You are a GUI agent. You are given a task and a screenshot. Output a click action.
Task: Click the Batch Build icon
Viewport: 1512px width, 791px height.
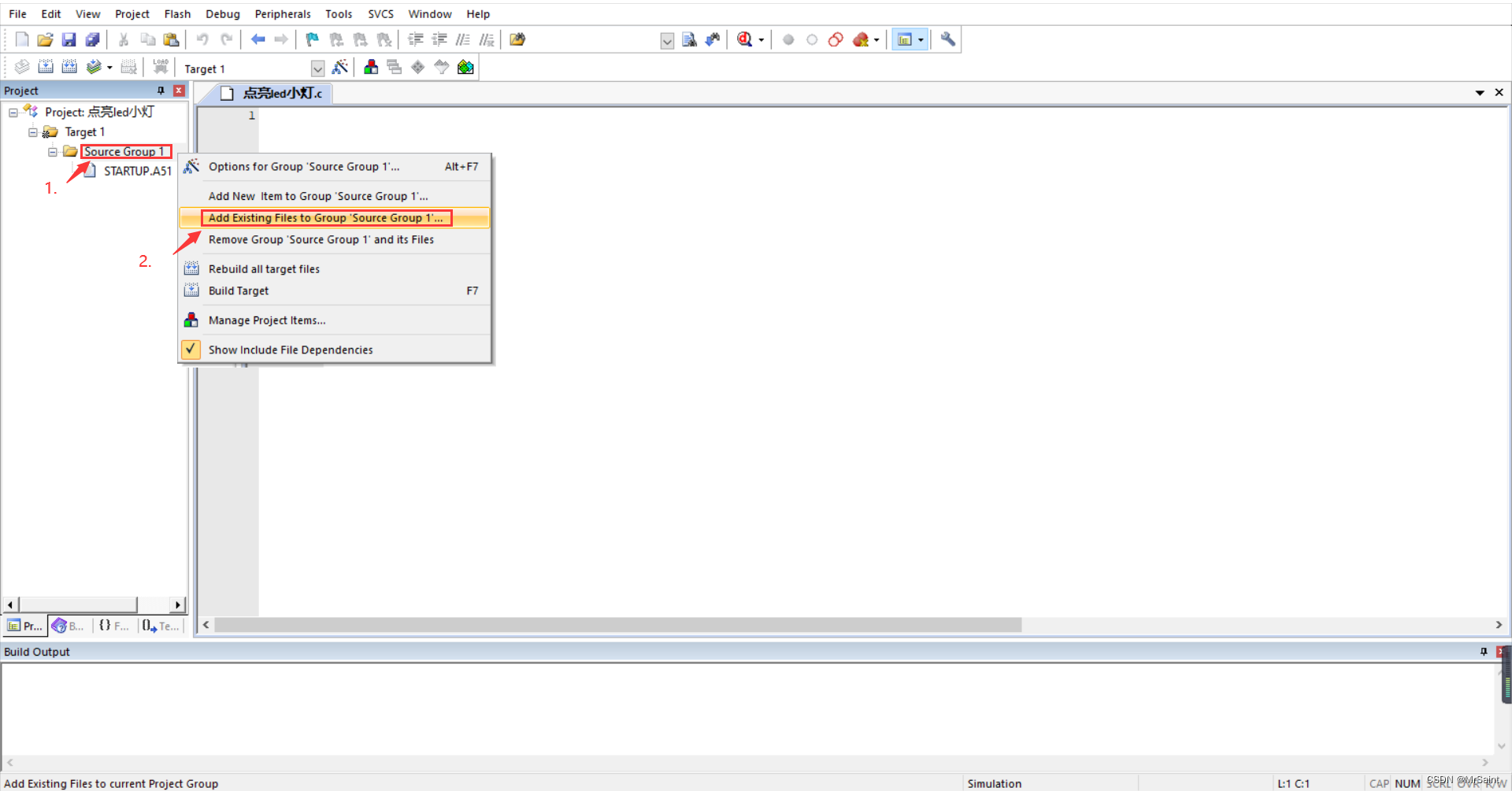[94, 67]
